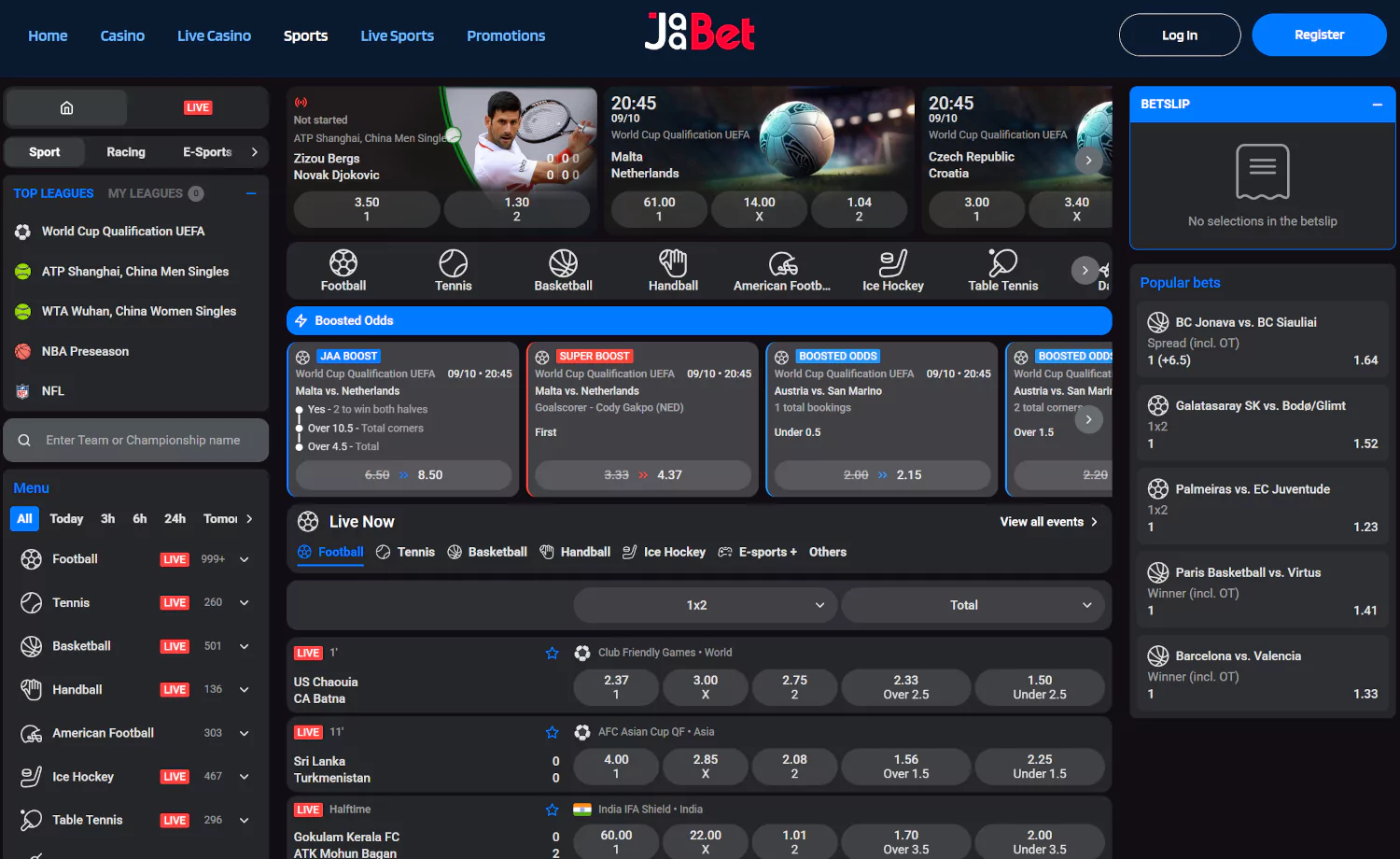1400x859 pixels.
Task: Filter menu by 6h
Action: point(140,518)
